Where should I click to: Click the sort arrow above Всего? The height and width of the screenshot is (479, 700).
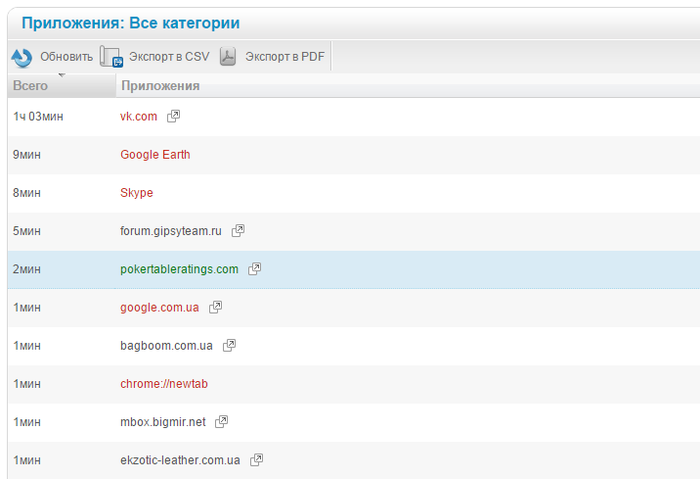click(x=62, y=75)
